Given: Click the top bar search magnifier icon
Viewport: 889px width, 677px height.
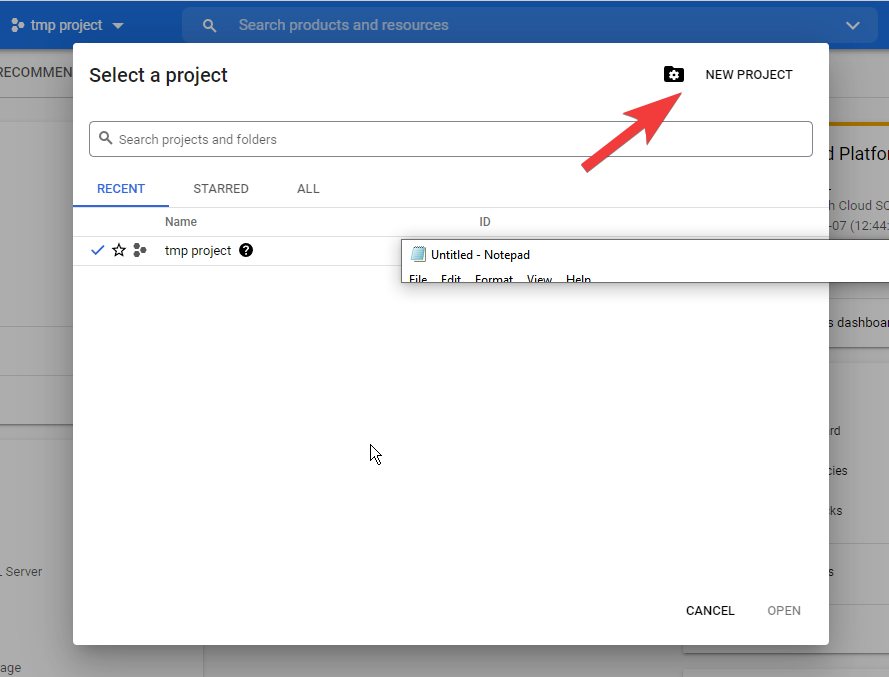Looking at the screenshot, I should [x=209, y=25].
